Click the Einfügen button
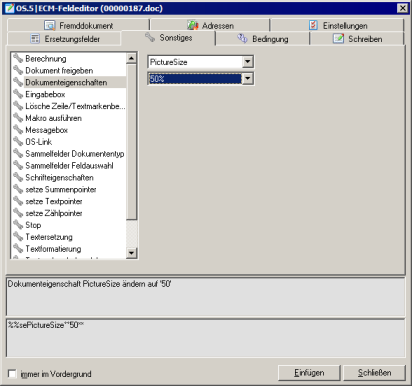 [309, 373]
